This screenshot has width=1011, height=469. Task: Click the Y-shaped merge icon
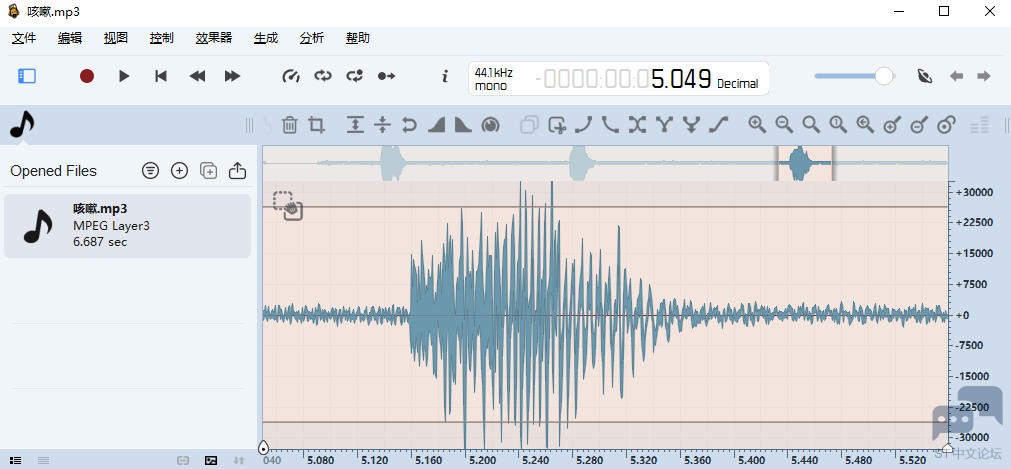664,125
